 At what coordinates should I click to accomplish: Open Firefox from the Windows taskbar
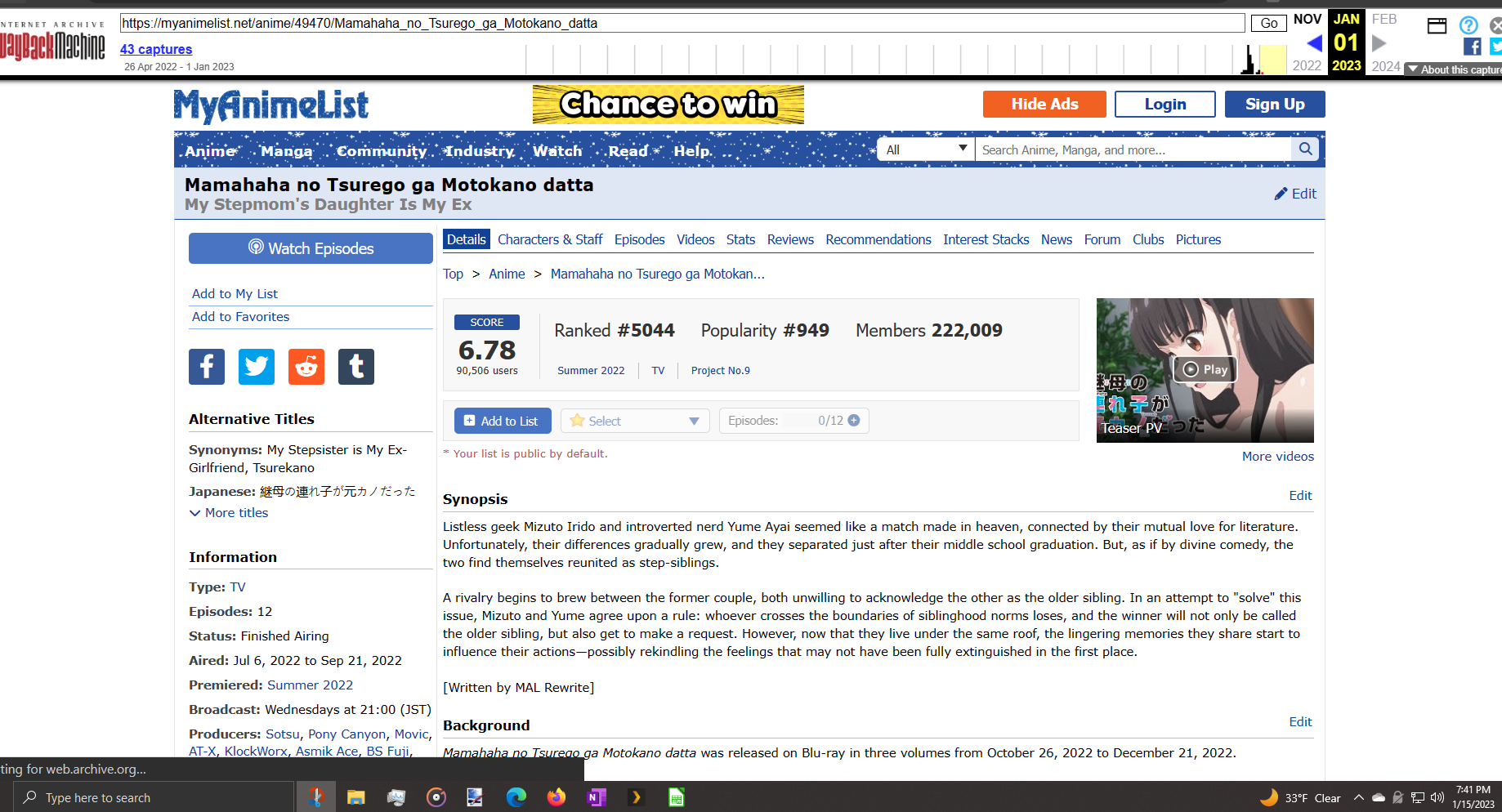[557, 797]
